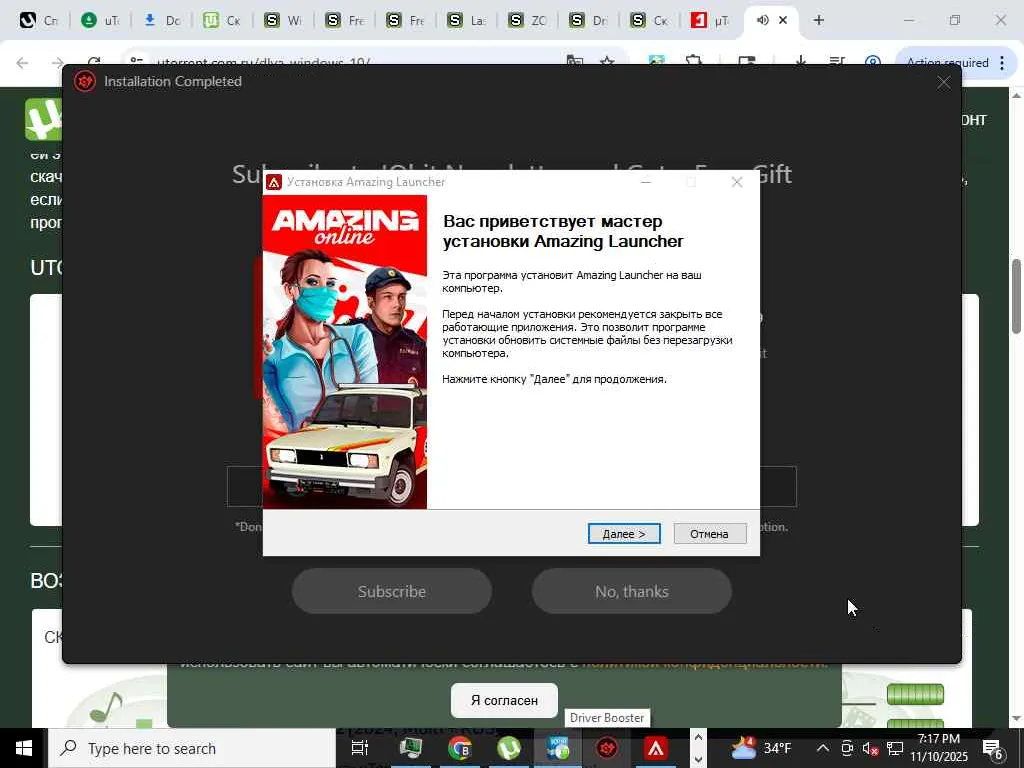
Task: Switch to the first Chrome tab 'Сп'
Action: click(38, 20)
